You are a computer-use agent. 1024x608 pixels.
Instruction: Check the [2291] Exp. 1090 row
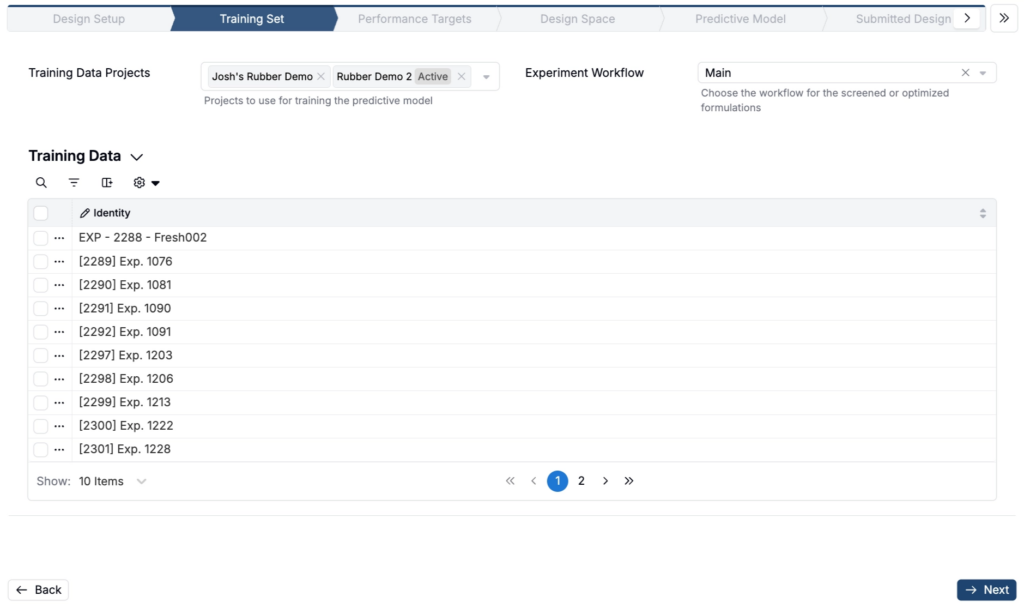coord(40,308)
